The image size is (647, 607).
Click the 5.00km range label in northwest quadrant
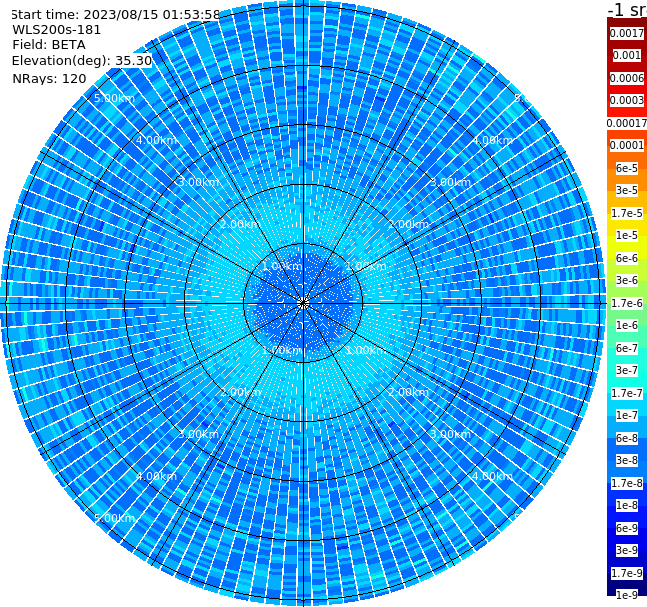[x=114, y=98]
